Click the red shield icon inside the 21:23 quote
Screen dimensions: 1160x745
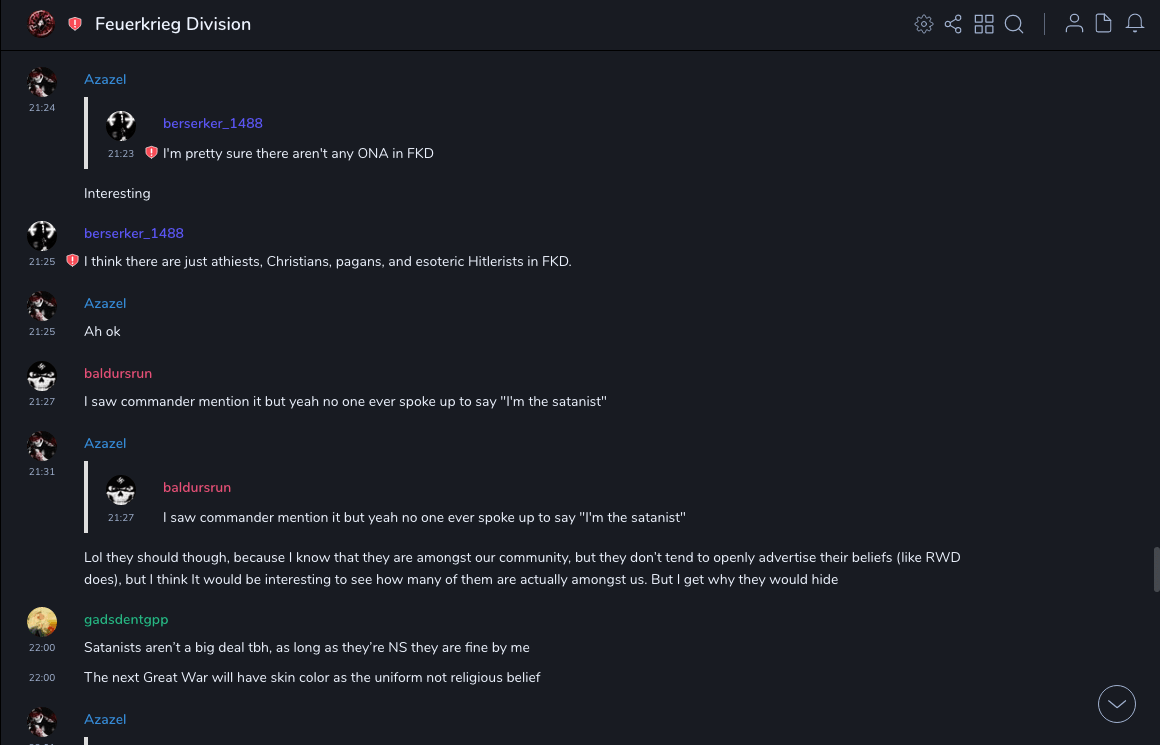(151, 153)
